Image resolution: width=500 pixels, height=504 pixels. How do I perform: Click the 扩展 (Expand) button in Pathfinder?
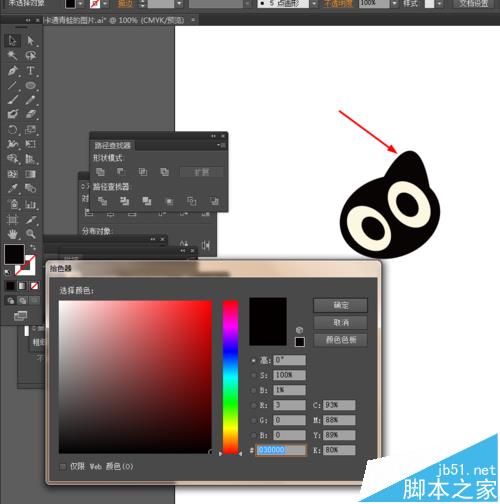[202, 172]
